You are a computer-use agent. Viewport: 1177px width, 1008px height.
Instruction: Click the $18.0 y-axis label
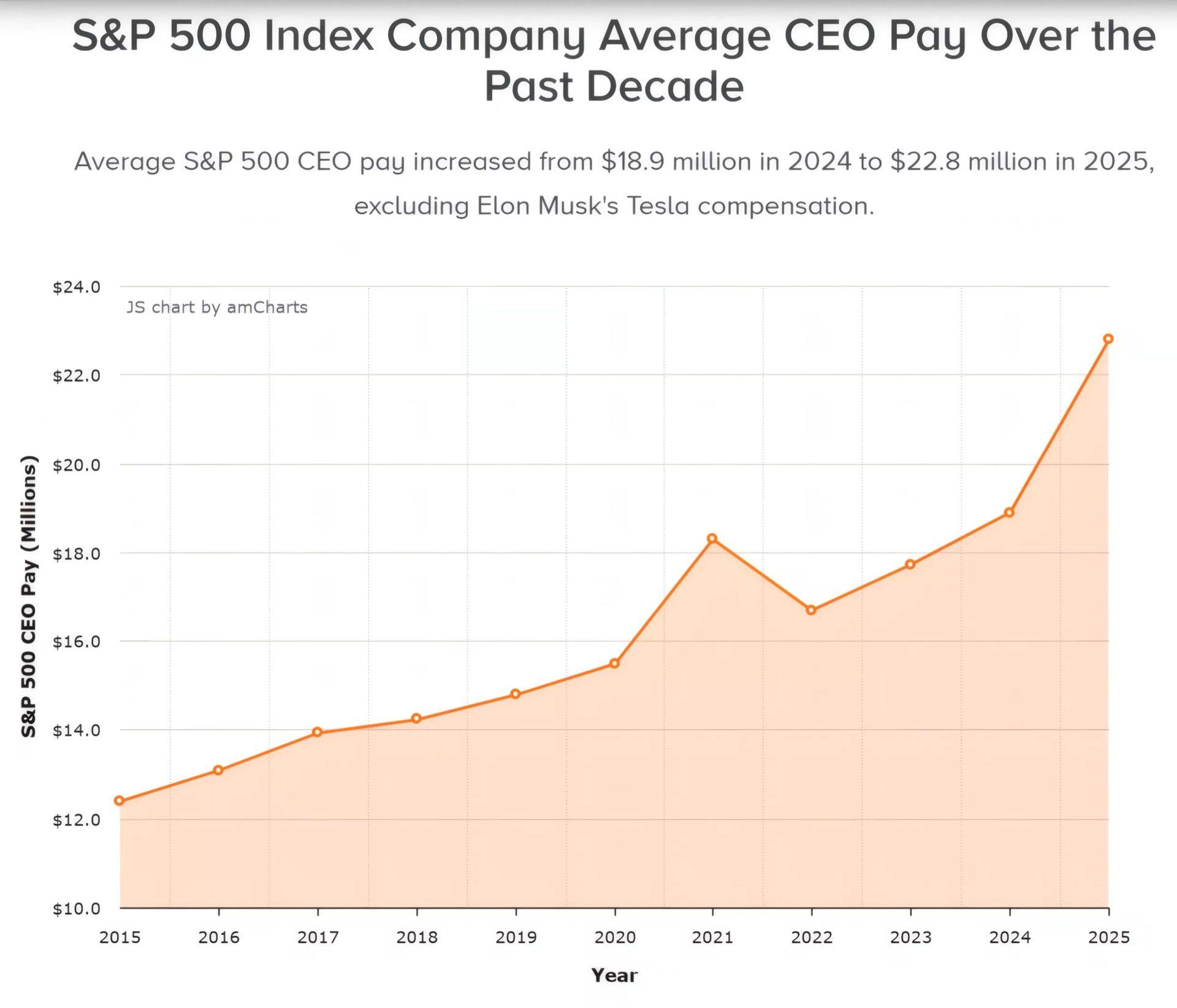click(77, 554)
